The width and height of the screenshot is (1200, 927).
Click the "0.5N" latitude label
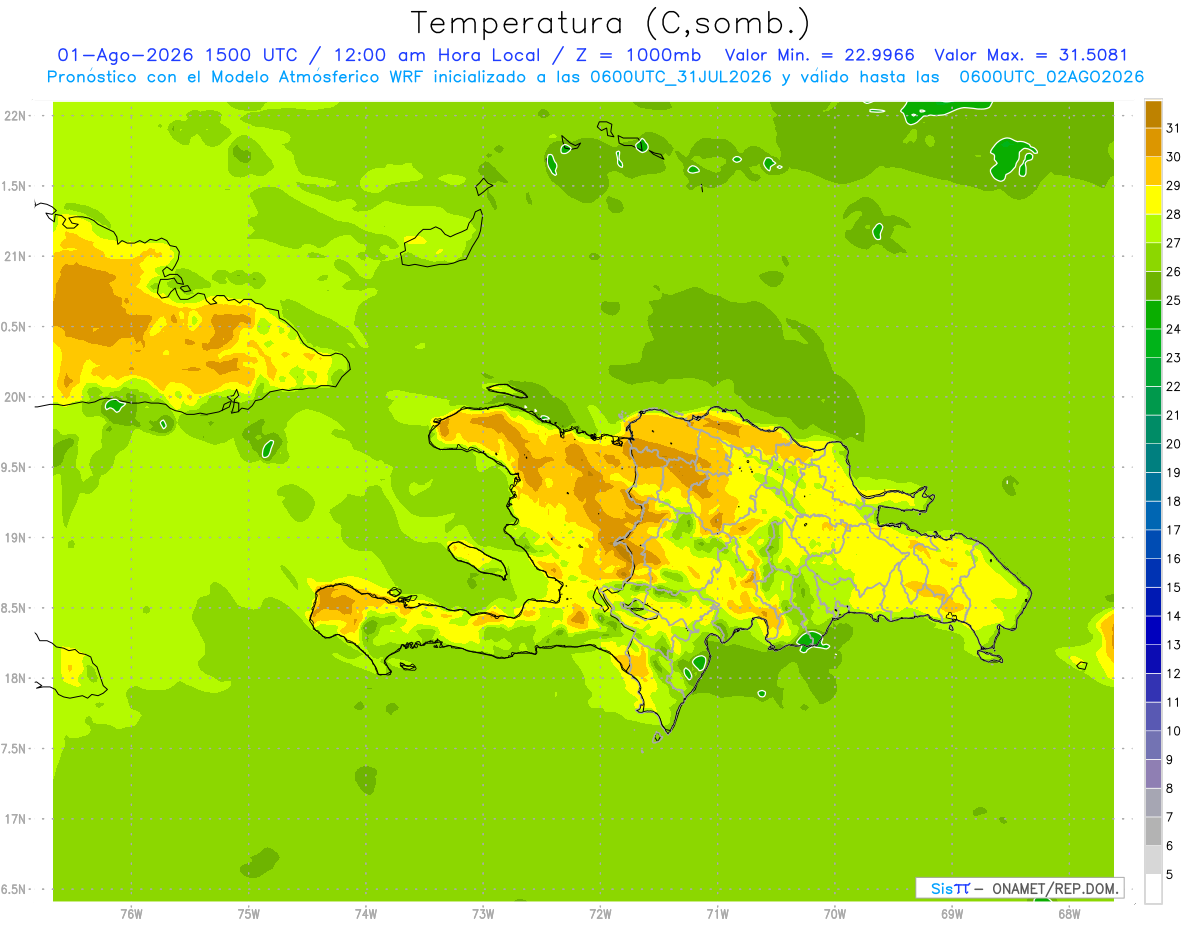[x=14, y=327]
